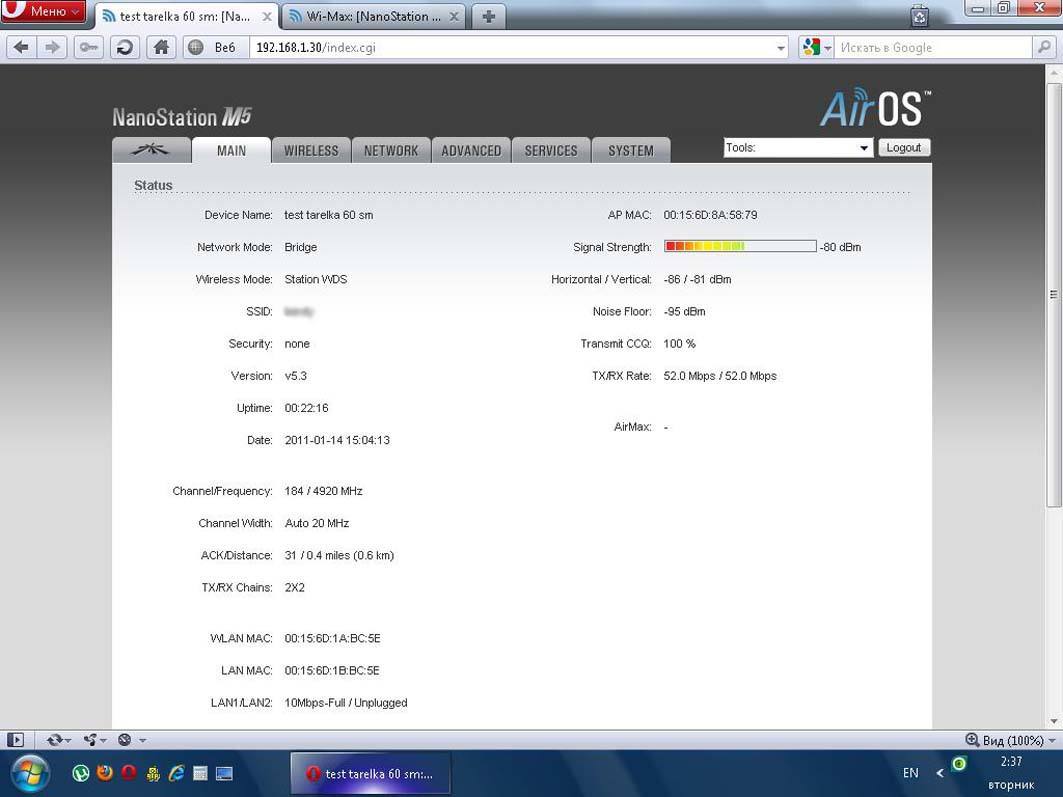Open the SERVICES tab
1063x797 pixels.
(x=551, y=150)
